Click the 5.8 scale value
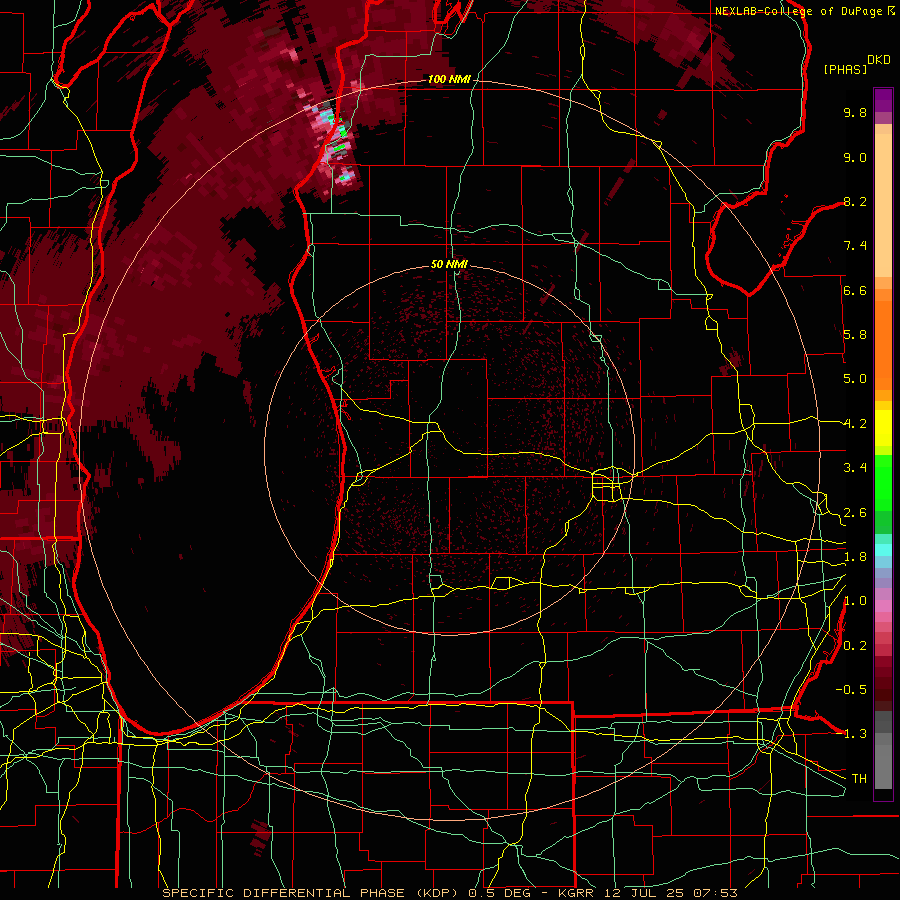 [855, 335]
